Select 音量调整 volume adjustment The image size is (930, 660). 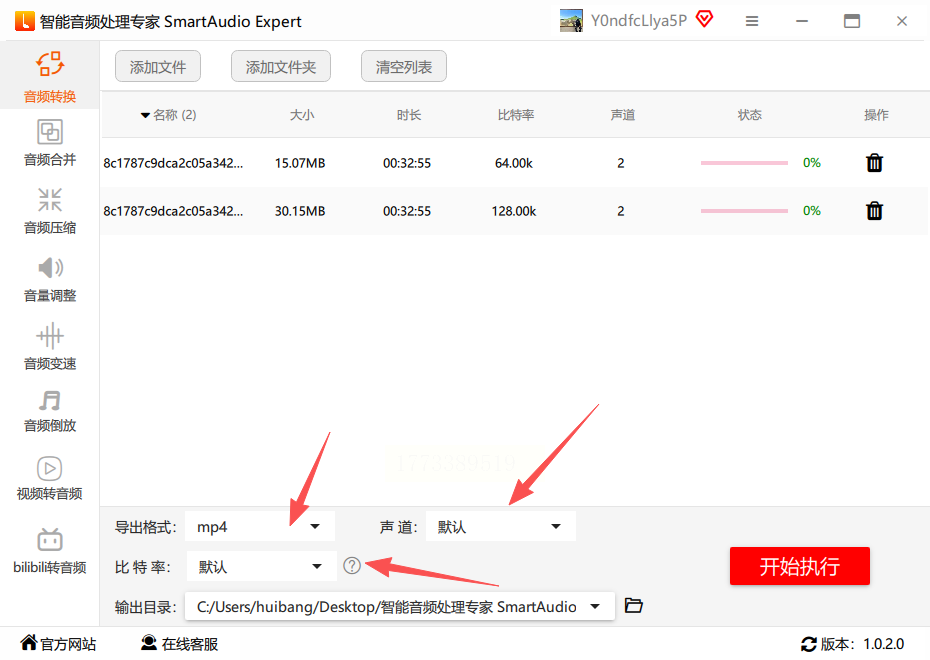50,279
